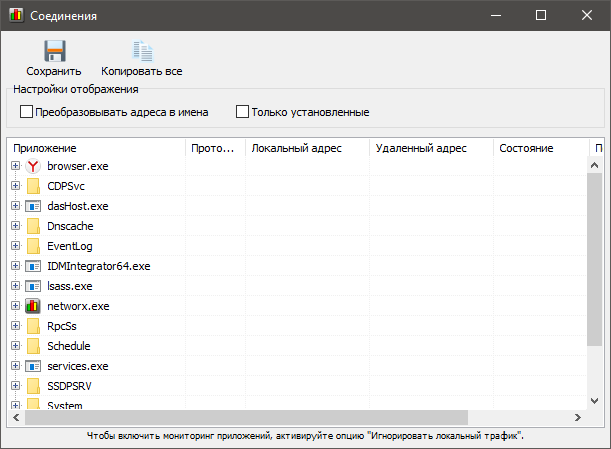Click the vertical scrollbar down arrow
Image resolution: width=611 pixels, height=449 pixels.
(x=595, y=401)
